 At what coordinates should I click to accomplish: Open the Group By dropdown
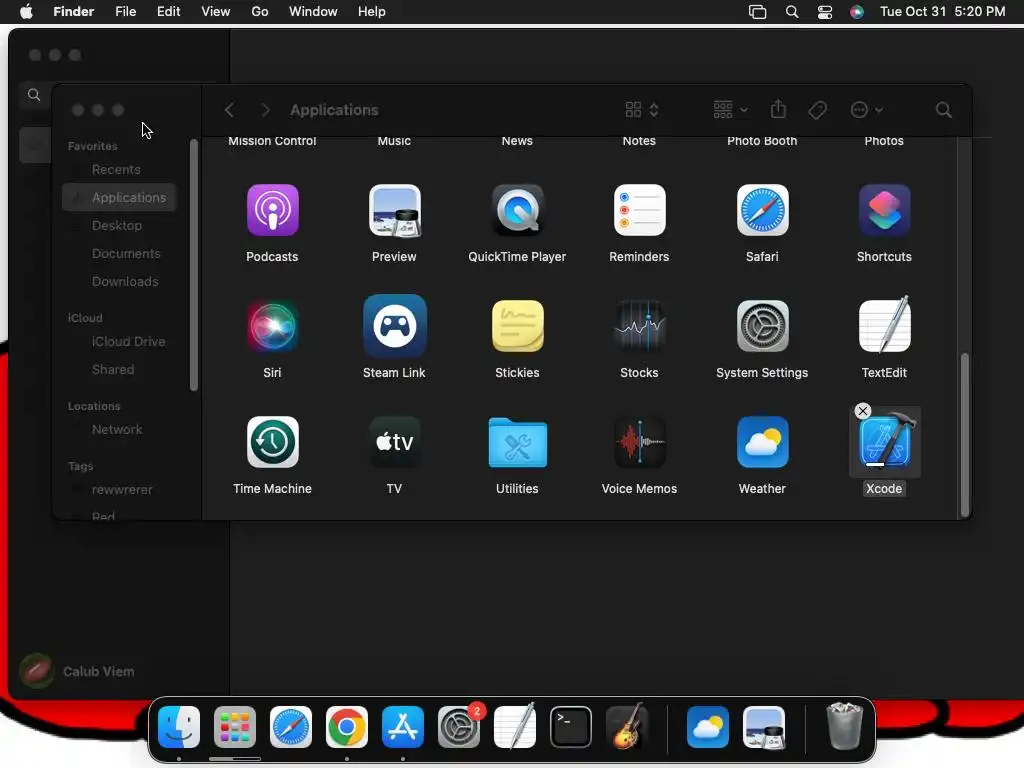[730, 110]
